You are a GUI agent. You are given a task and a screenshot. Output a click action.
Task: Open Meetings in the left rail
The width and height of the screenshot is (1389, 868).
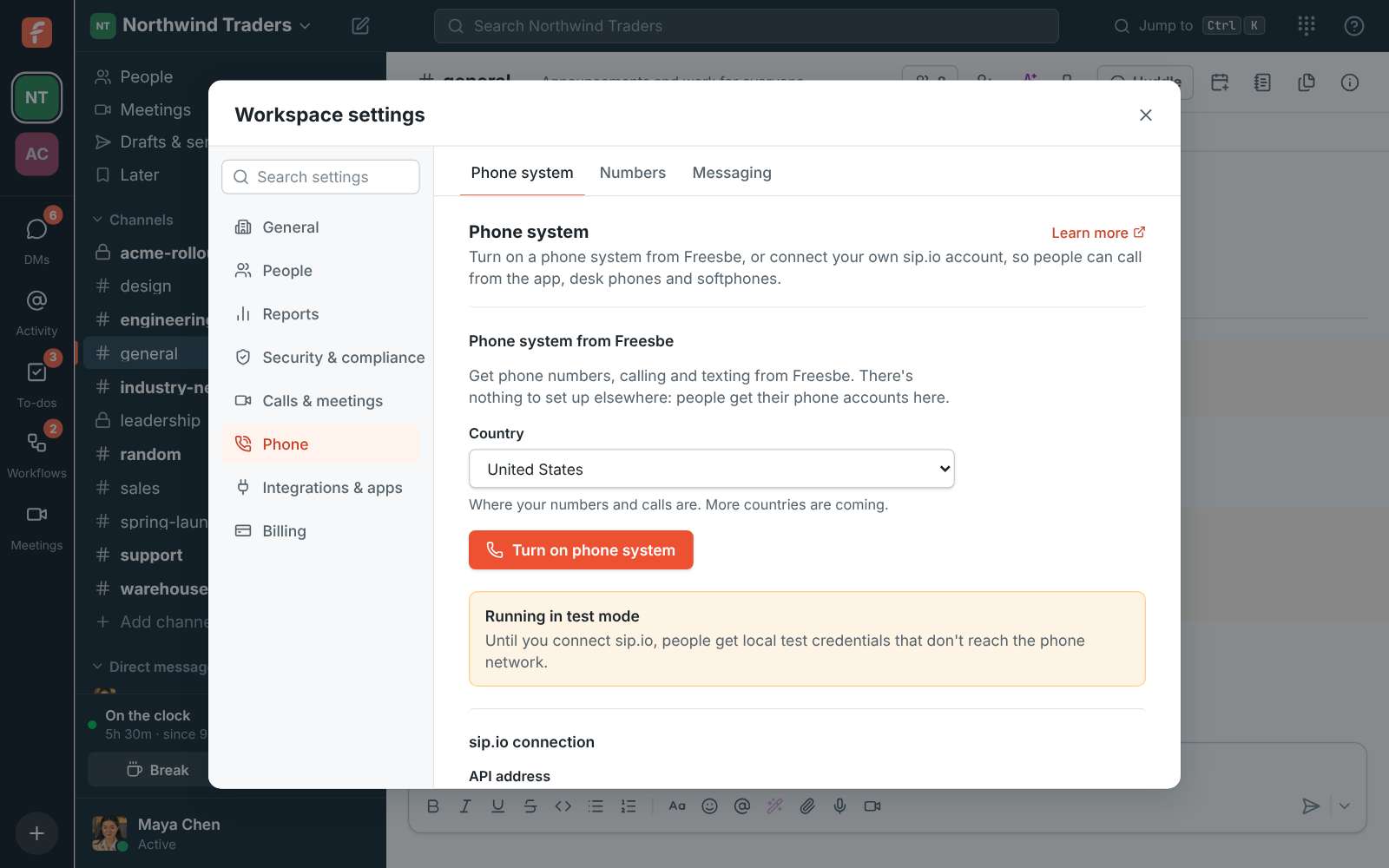coord(36,525)
